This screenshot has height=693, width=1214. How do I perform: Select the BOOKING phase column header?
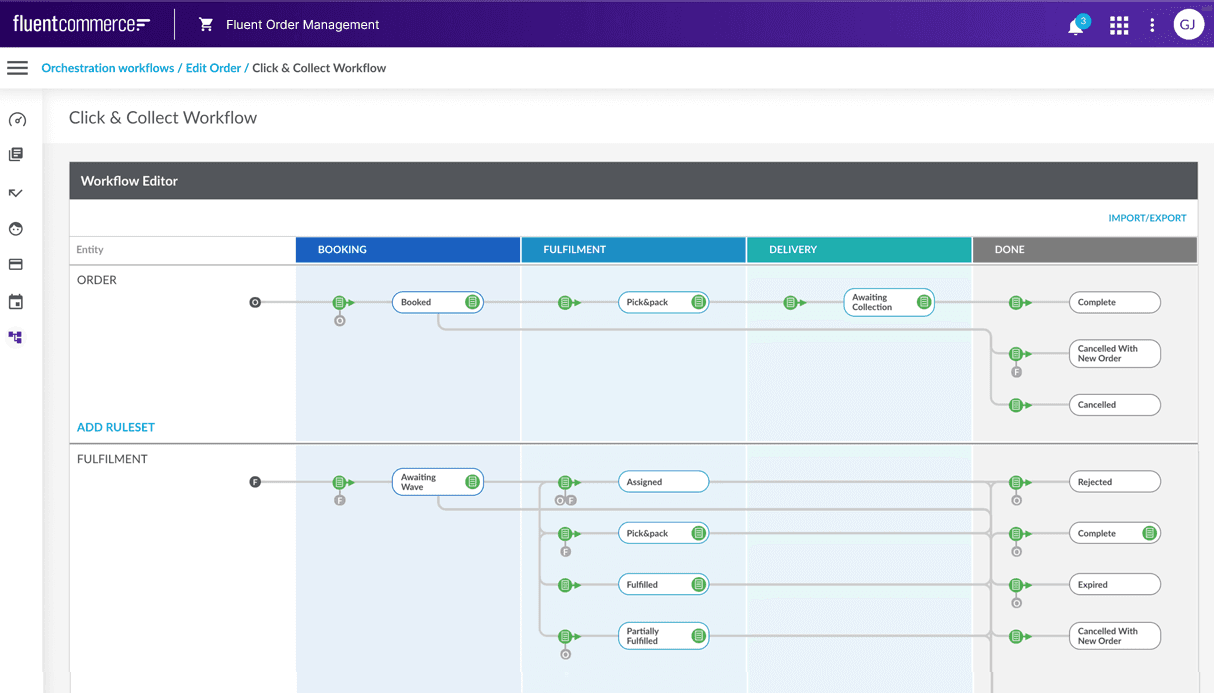pos(408,250)
